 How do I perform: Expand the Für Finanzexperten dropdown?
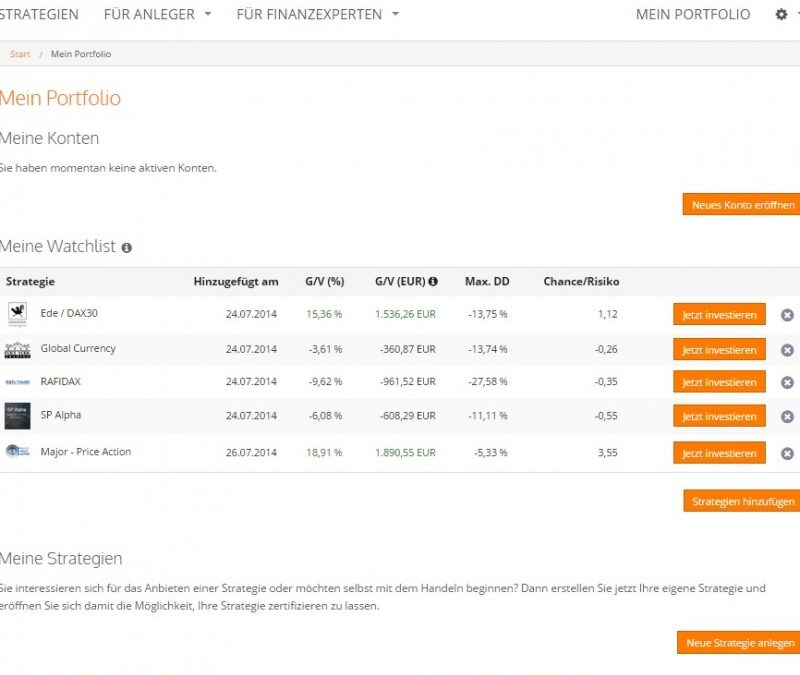(317, 15)
